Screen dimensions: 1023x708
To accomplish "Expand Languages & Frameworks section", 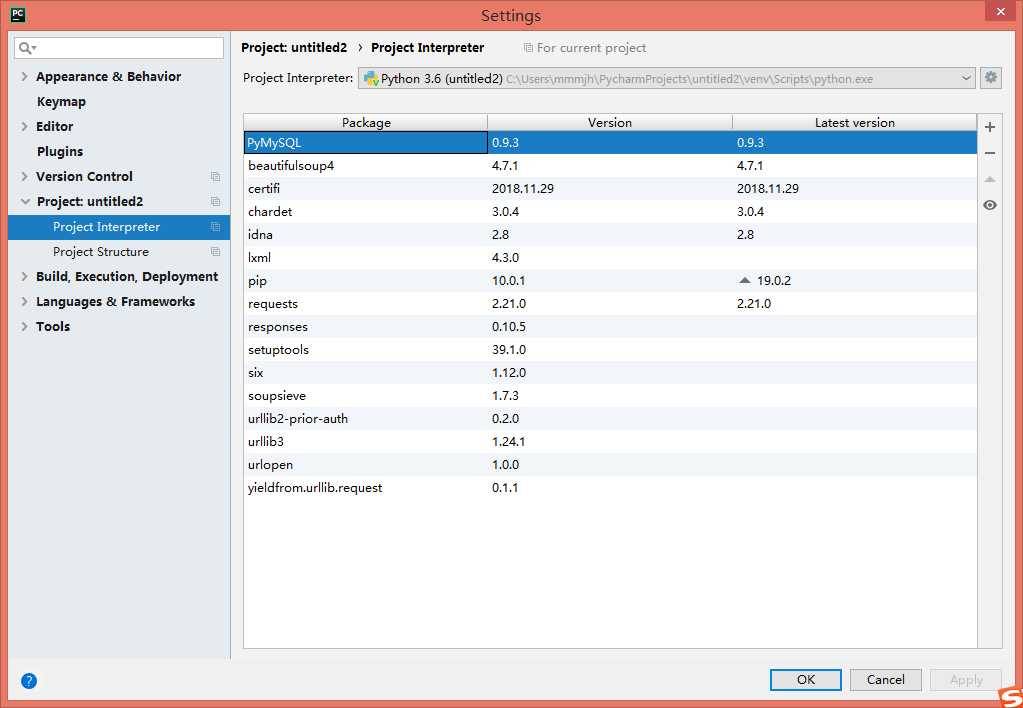I will (x=24, y=301).
